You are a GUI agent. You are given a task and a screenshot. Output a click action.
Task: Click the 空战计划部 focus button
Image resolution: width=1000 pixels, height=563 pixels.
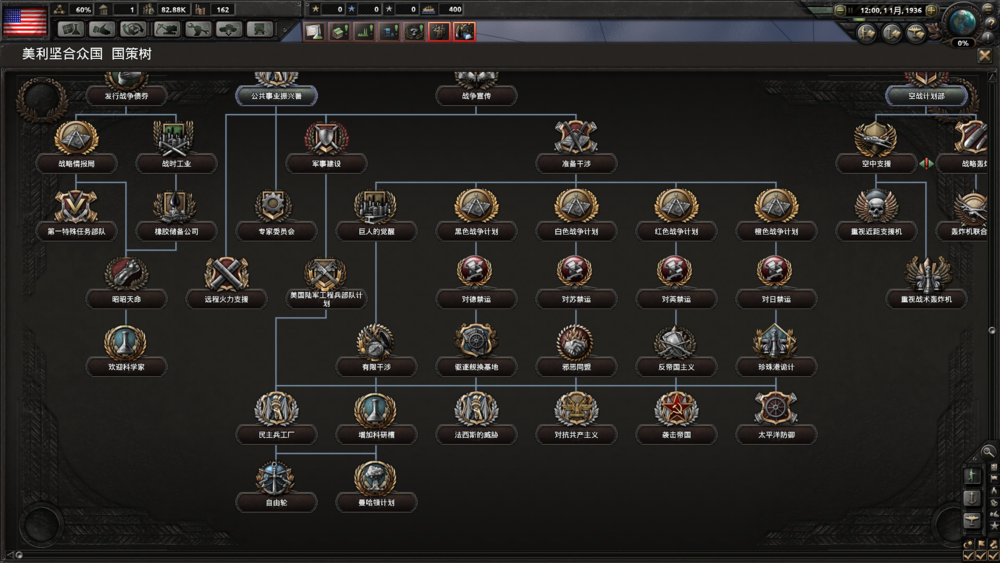pyautogui.click(x=926, y=96)
